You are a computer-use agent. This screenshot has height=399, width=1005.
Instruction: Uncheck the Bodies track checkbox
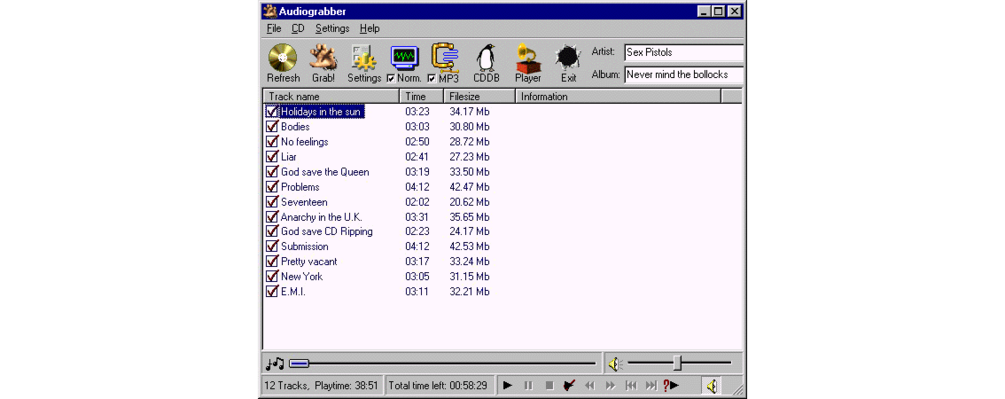(x=272, y=127)
